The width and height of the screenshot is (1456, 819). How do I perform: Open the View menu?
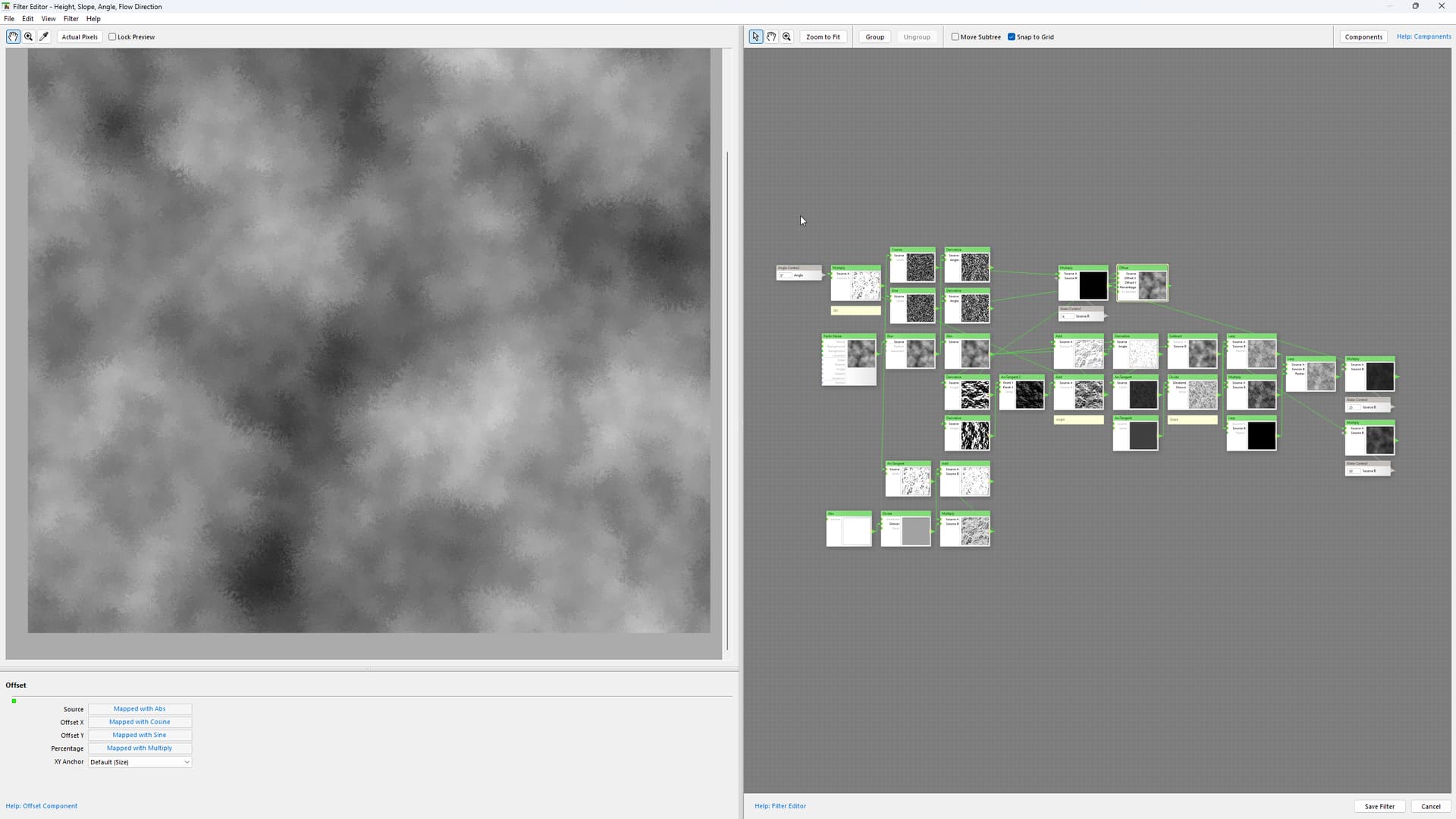point(49,18)
